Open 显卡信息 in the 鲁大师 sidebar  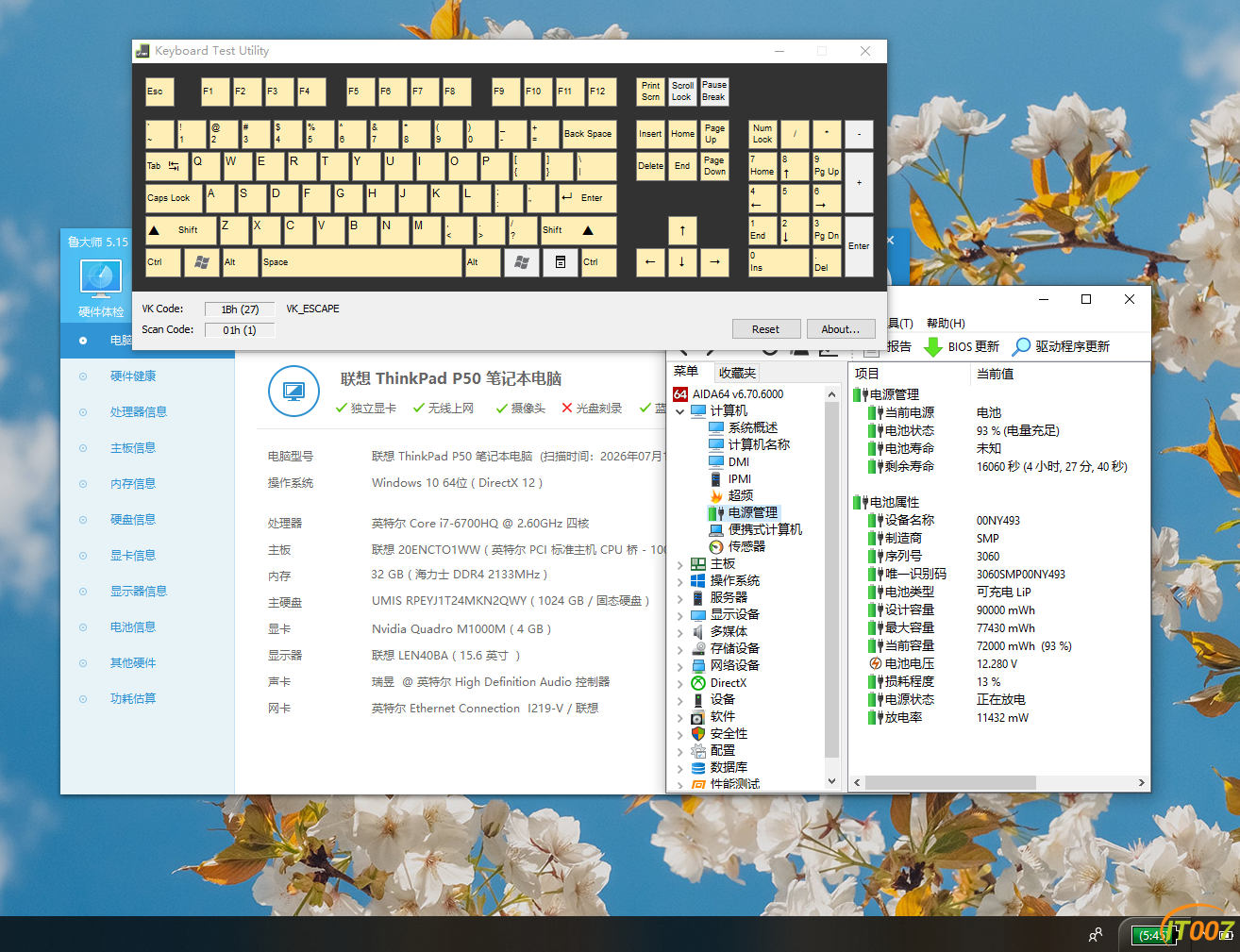[x=133, y=555]
